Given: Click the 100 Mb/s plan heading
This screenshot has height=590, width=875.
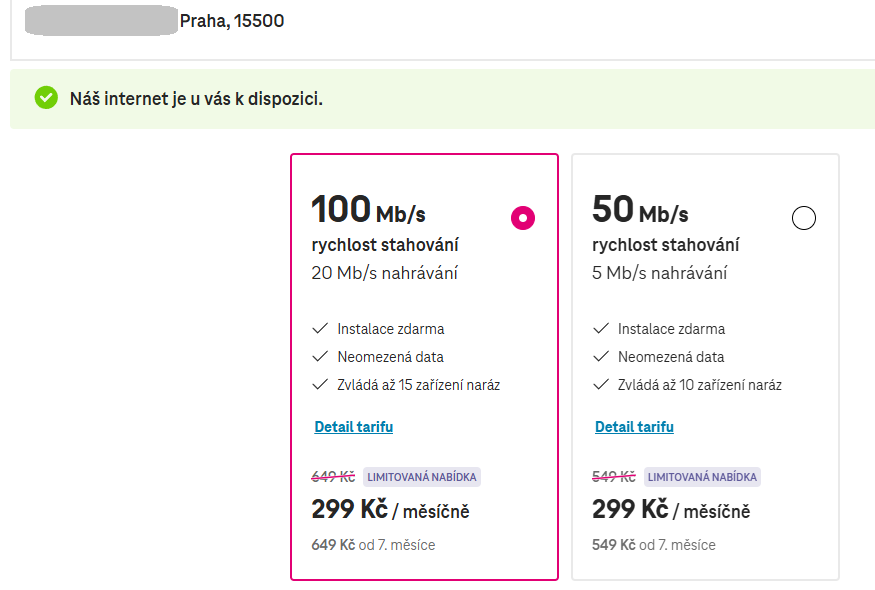Looking at the screenshot, I should 368,209.
